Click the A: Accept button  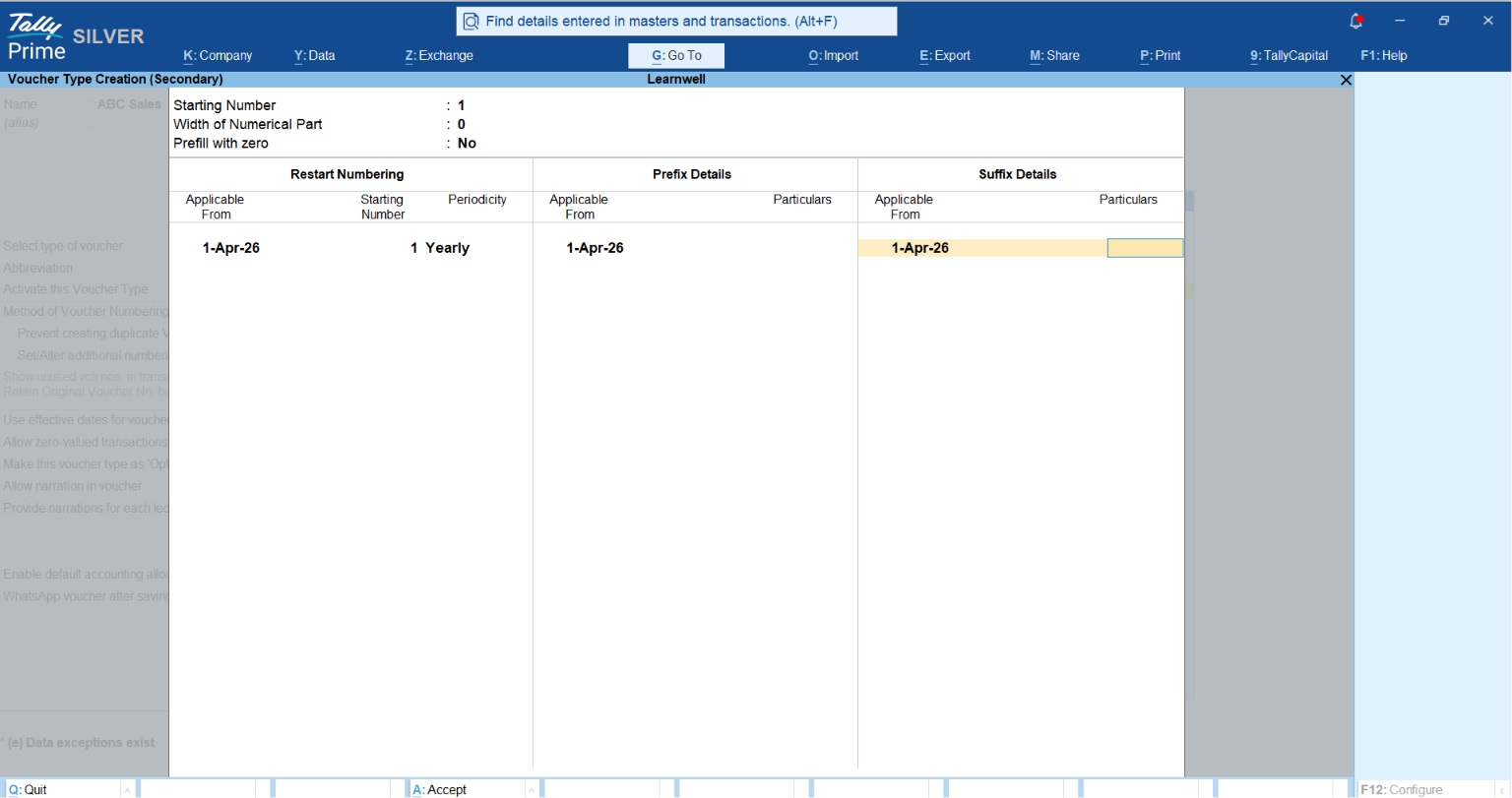coord(439,789)
